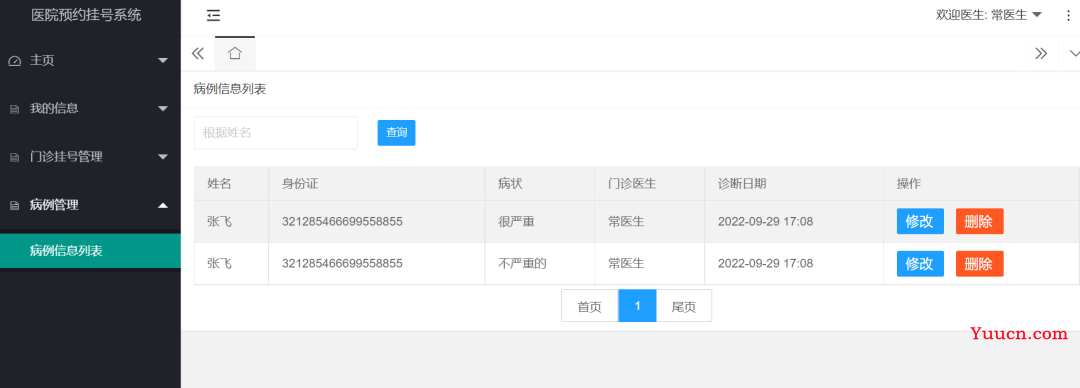
Task: Expand the 门诊挂号管理 menu arrow
Action: (x=163, y=156)
